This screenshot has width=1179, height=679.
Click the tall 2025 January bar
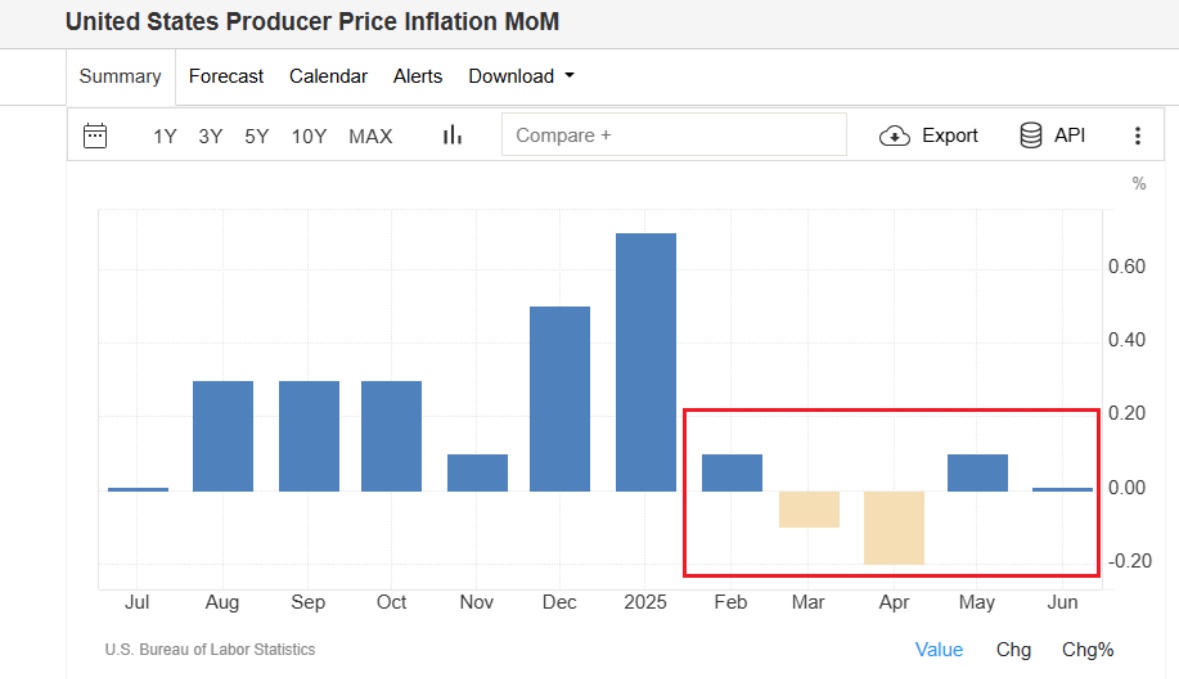point(646,362)
